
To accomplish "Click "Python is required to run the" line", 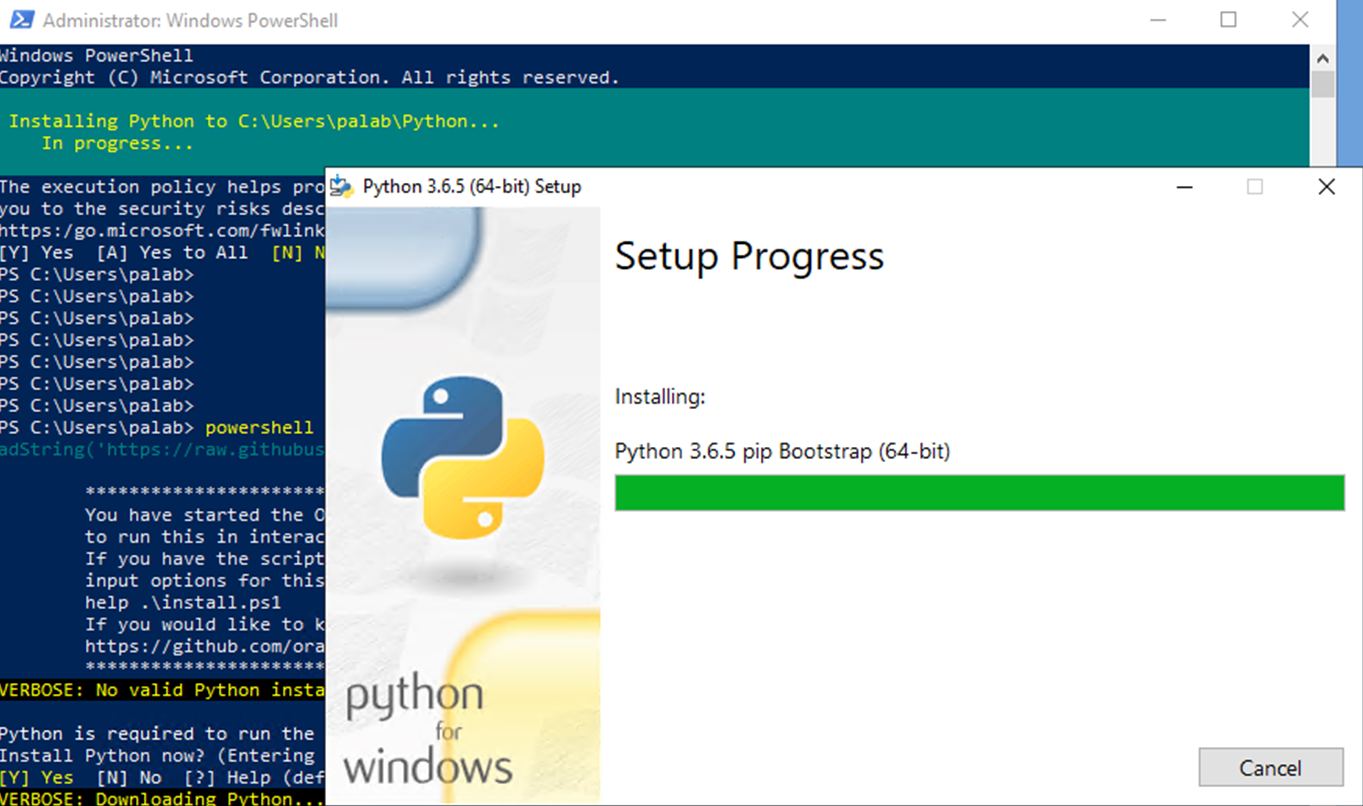I will pyautogui.click(x=157, y=733).
